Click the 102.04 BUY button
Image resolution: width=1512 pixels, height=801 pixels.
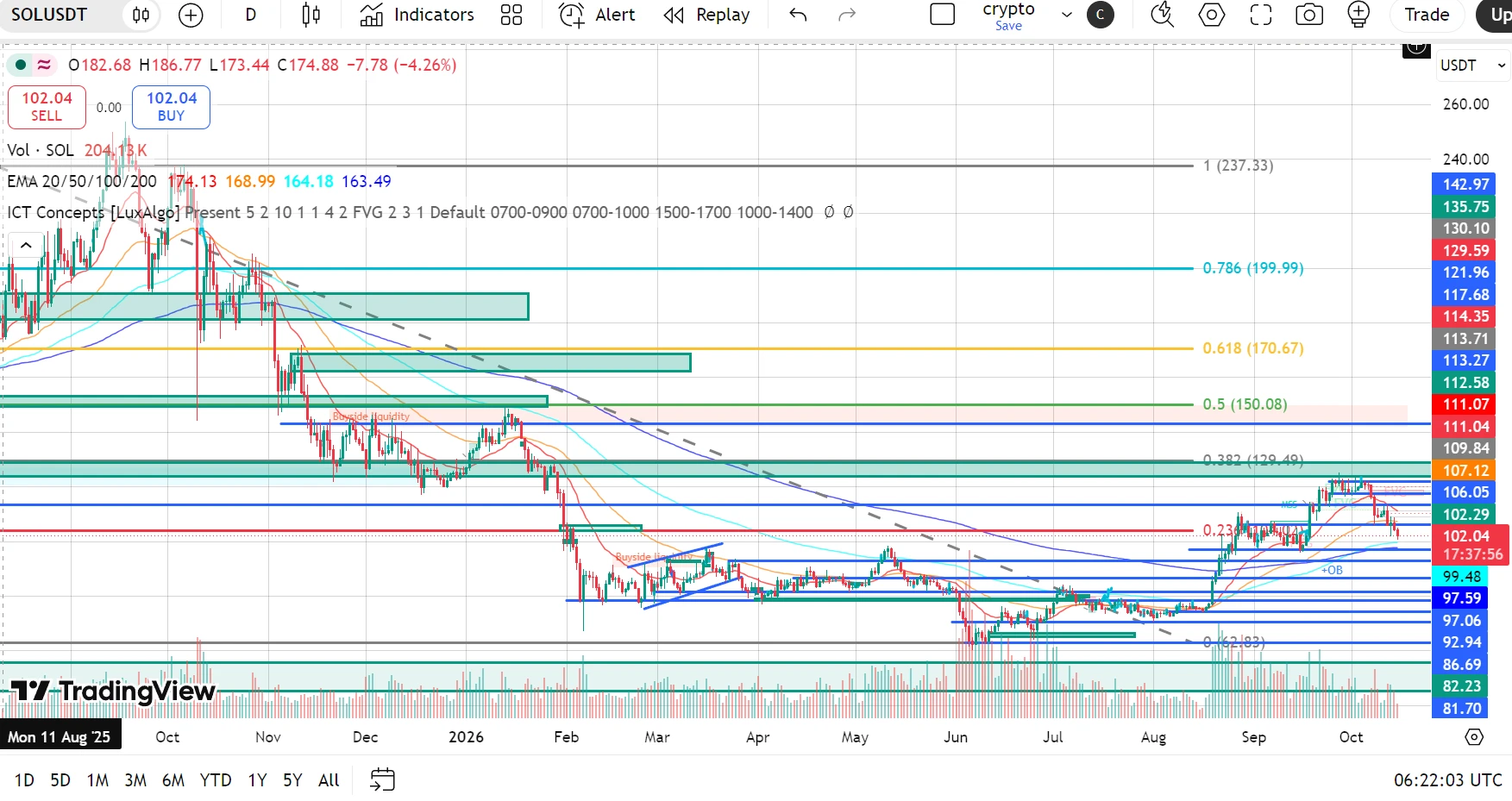click(x=171, y=107)
